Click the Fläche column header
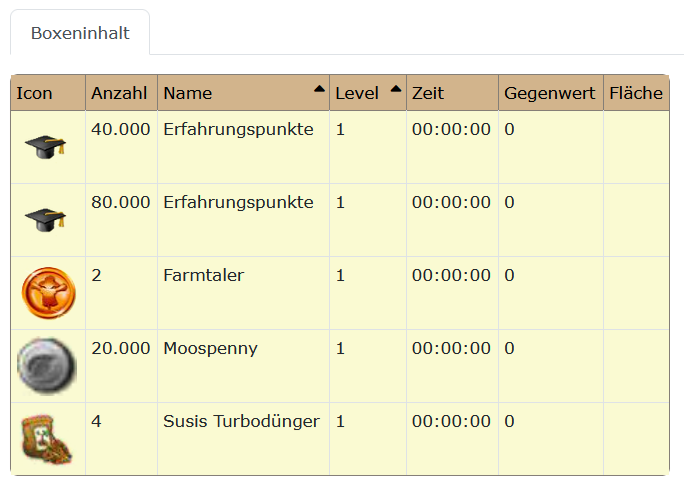 (635, 94)
